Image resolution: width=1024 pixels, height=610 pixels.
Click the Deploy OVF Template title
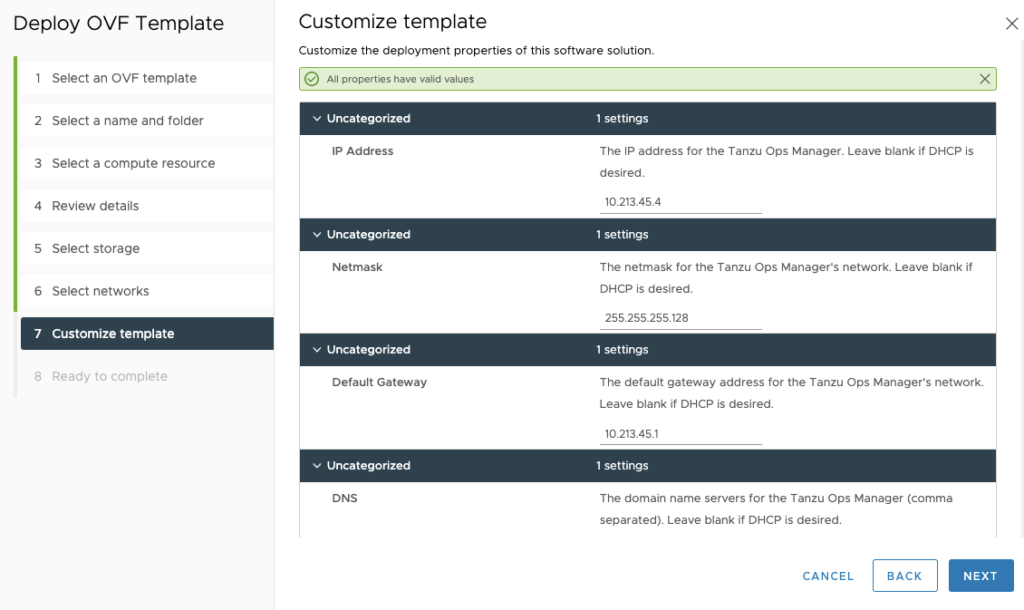pyautogui.click(x=118, y=24)
